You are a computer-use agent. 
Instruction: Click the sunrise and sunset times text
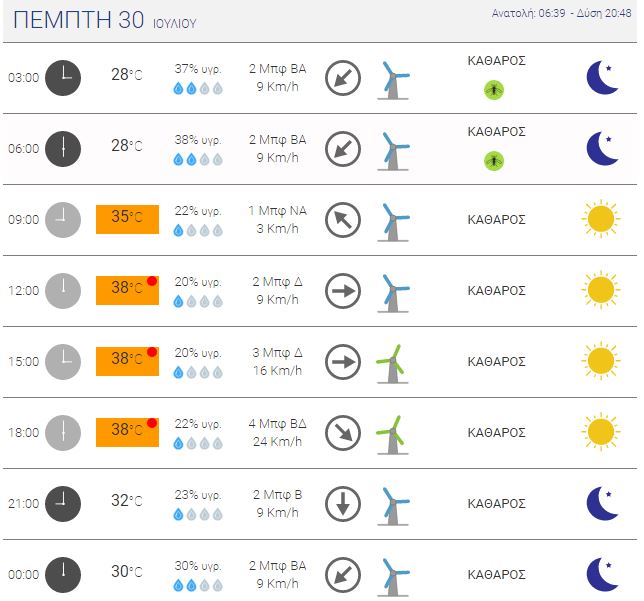(561, 14)
